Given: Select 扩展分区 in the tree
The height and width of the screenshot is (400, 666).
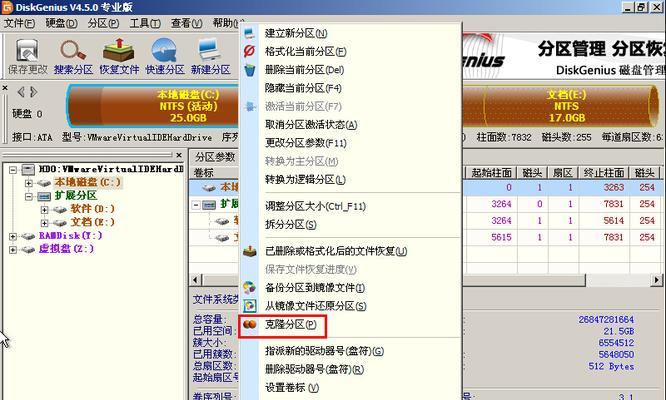Looking at the screenshot, I should tap(76, 196).
